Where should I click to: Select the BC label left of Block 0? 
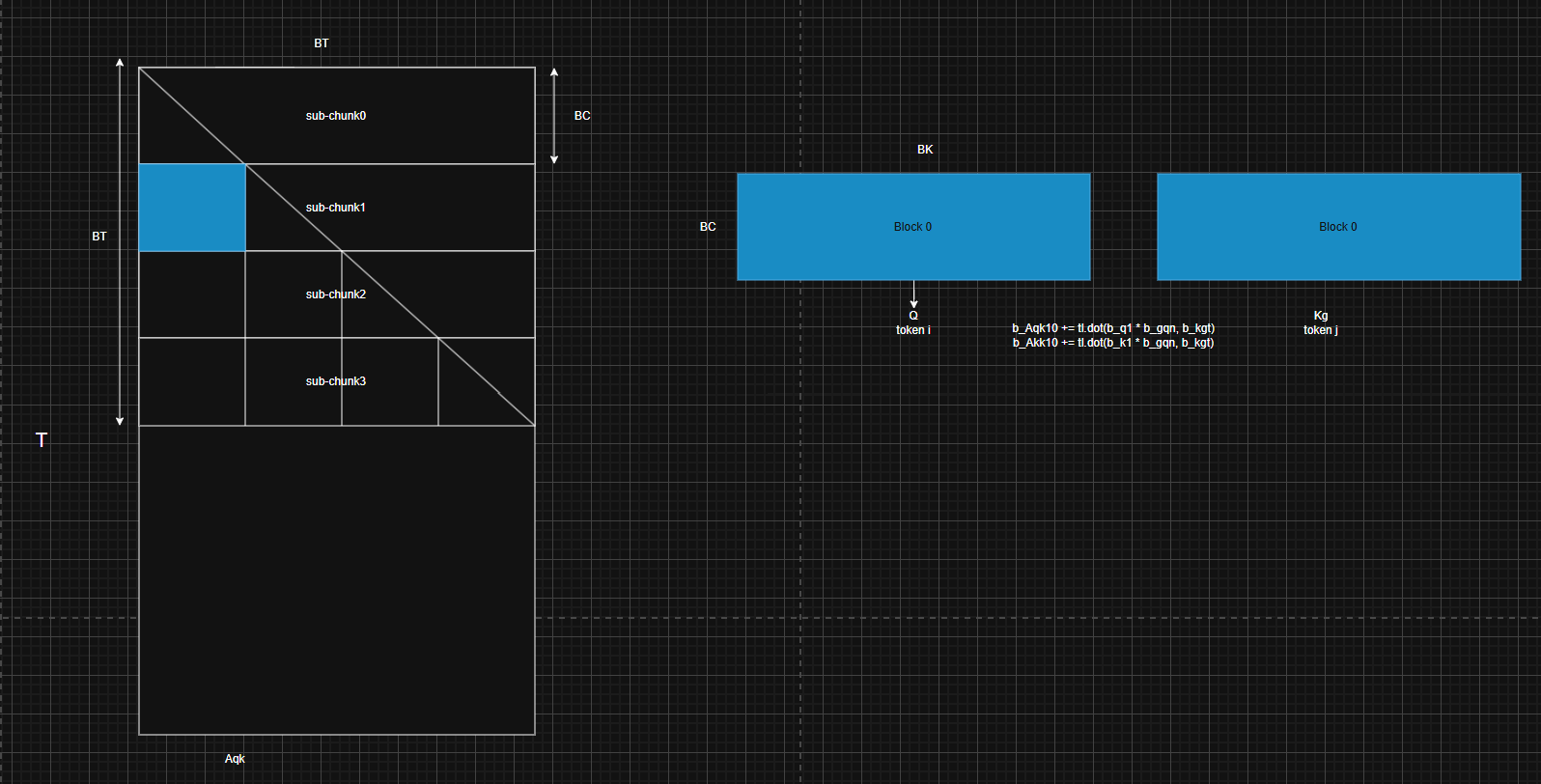point(708,227)
